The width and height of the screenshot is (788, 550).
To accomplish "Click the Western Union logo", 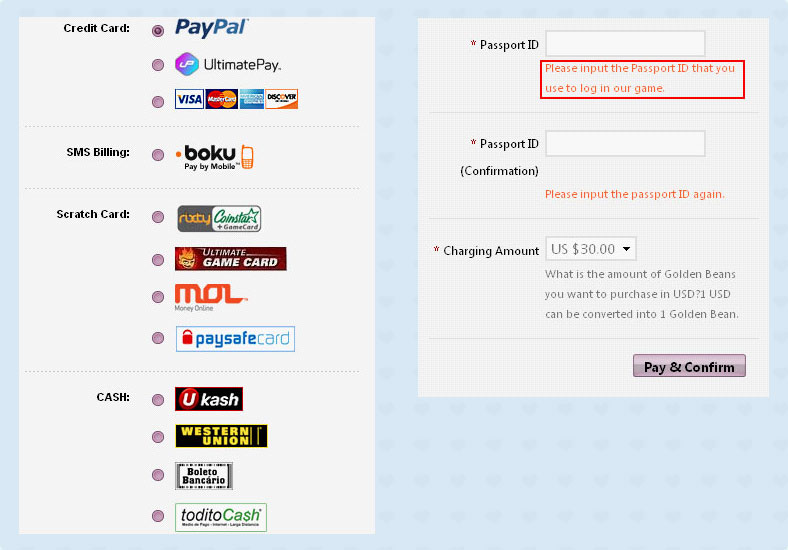I will coord(221,436).
